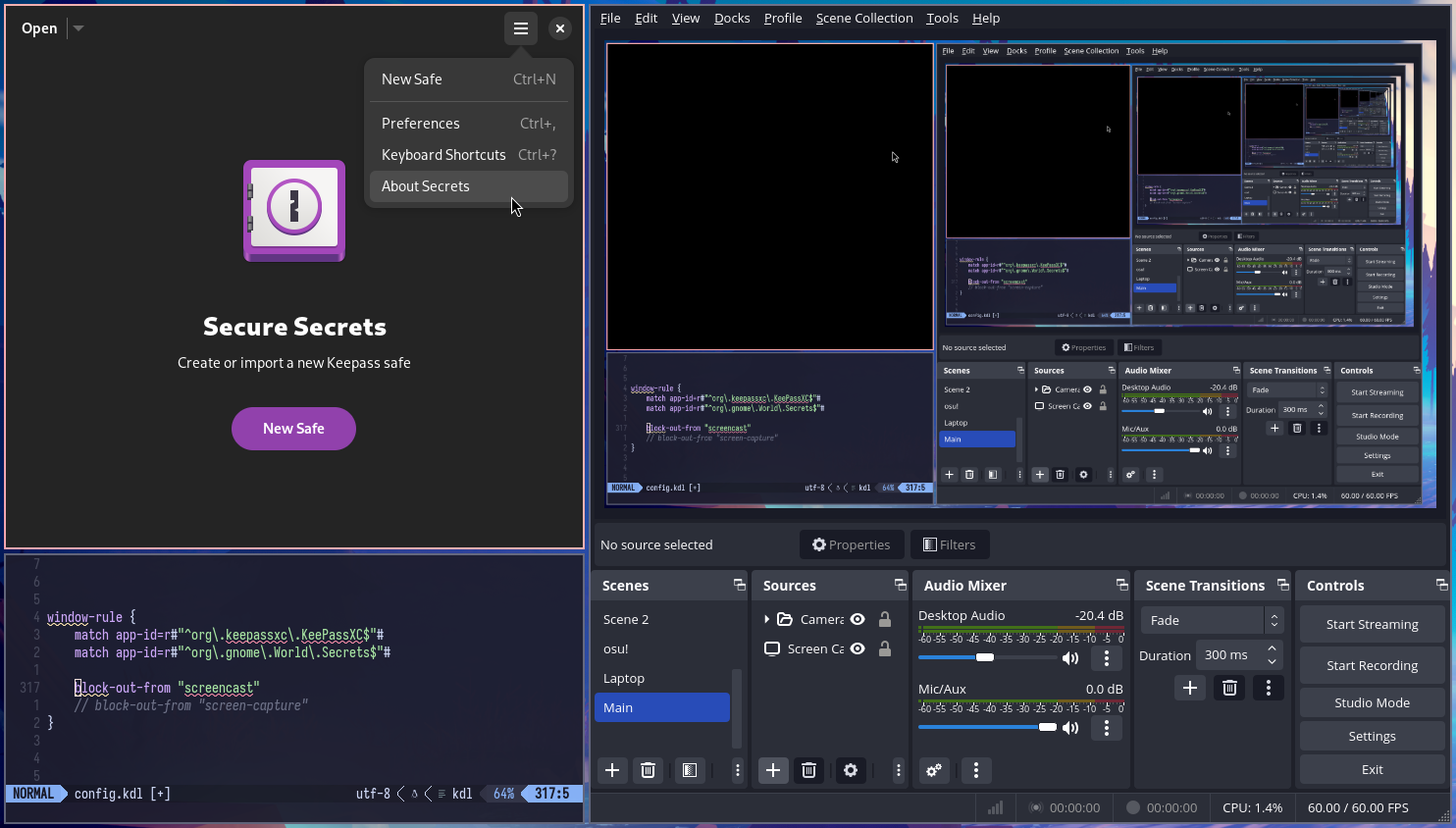Click the New Safe button

(293, 429)
